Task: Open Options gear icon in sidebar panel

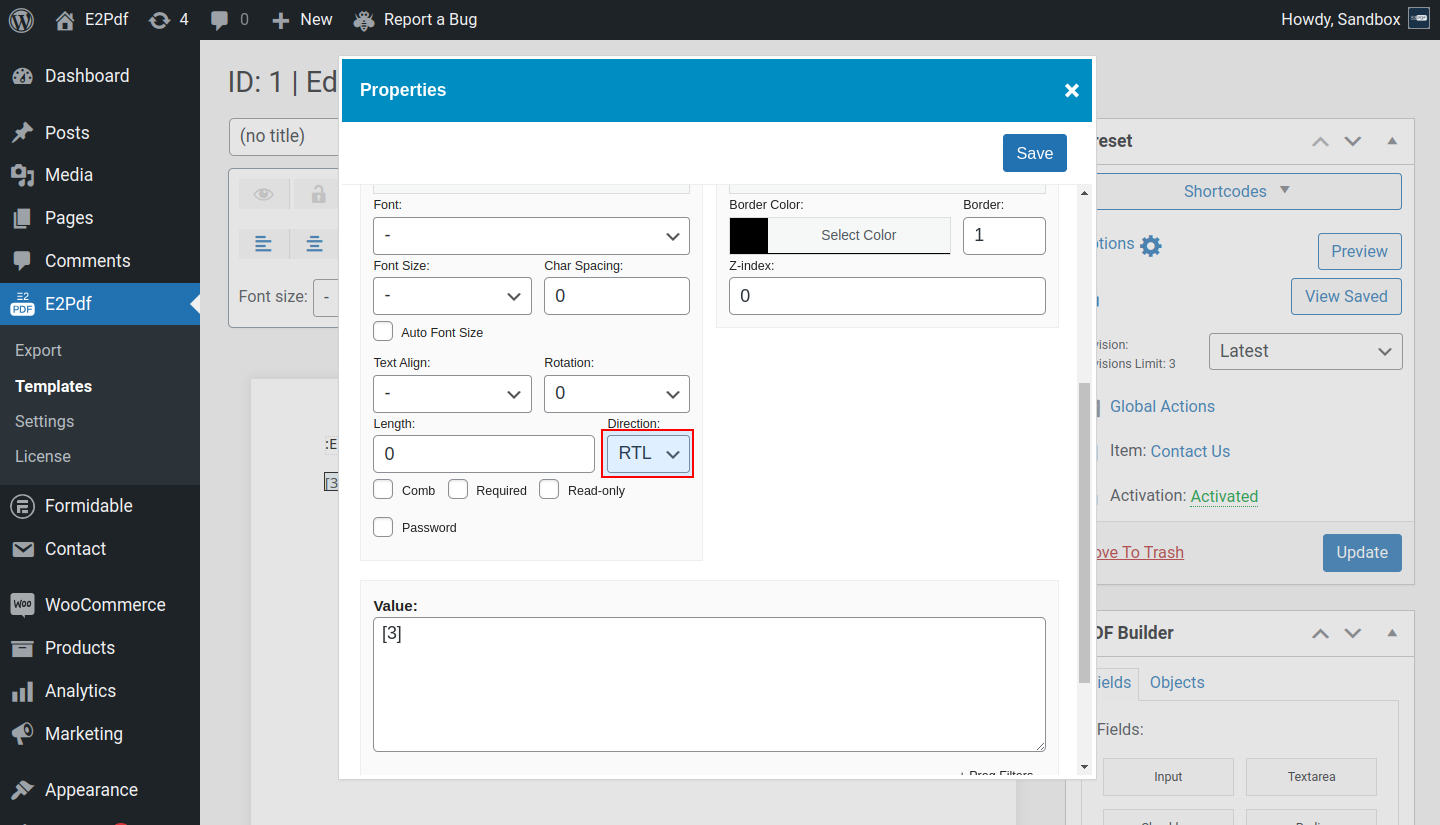Action: (1151, 245)
